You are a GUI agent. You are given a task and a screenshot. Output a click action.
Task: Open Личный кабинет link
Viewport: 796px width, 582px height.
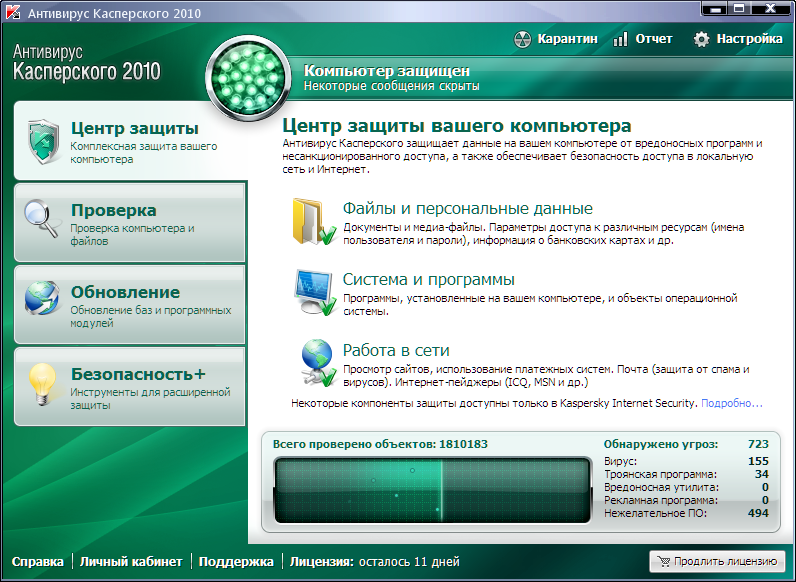coord(131,562)
